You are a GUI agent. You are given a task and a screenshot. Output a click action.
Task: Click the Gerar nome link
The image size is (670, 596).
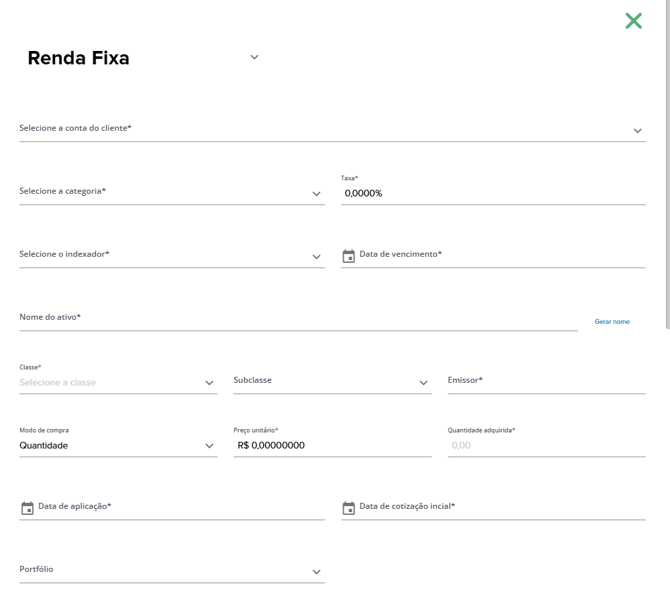(x=612, y=321)
